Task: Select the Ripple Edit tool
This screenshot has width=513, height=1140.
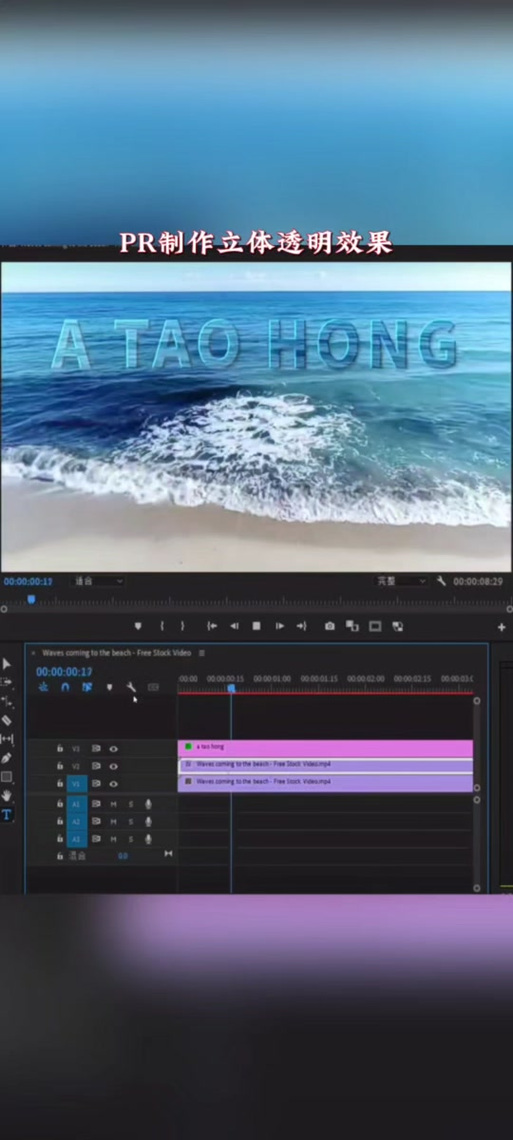Action: pyautogui.click(x=7, y=702)
